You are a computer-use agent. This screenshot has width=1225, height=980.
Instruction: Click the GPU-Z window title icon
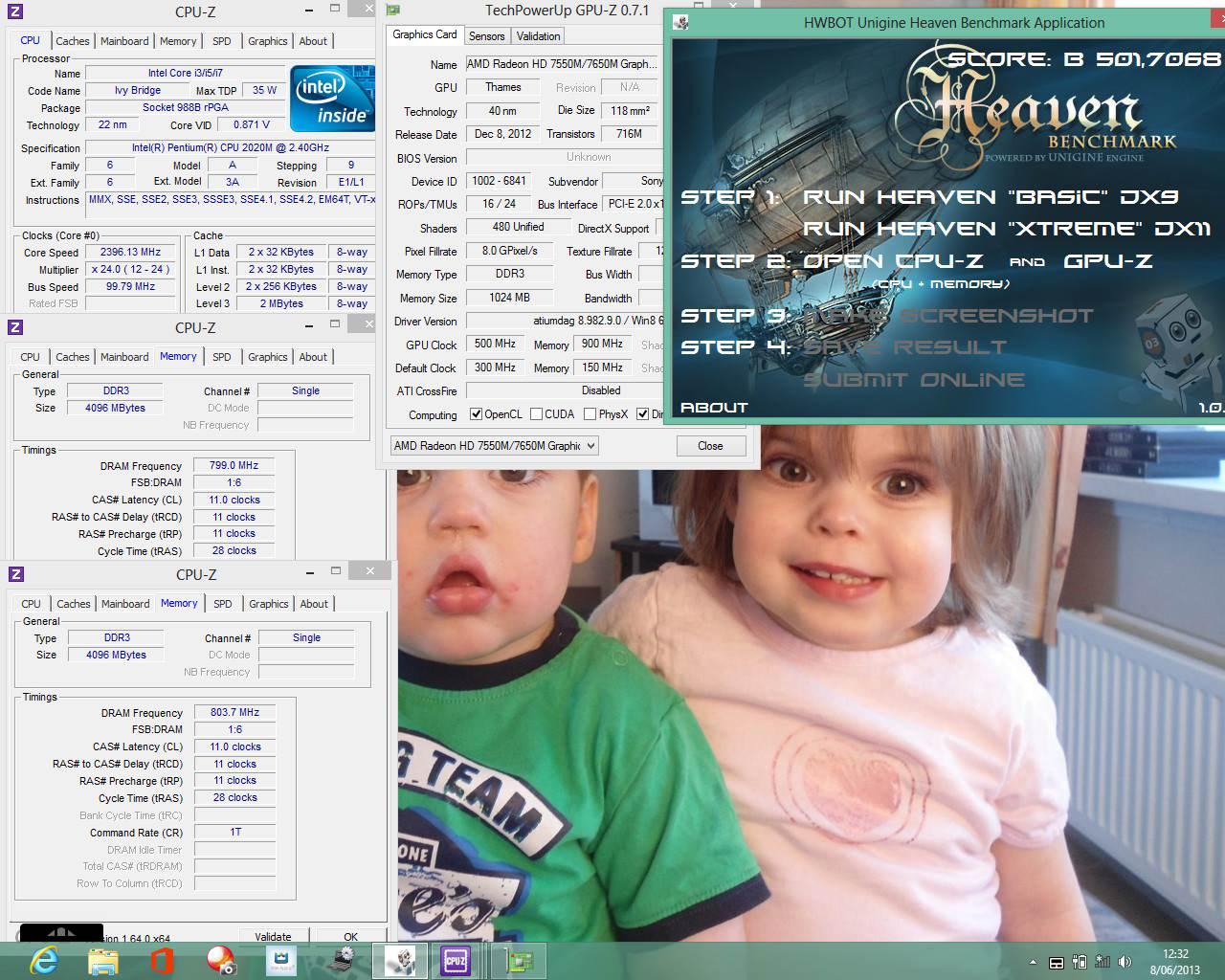pos(392,11)
